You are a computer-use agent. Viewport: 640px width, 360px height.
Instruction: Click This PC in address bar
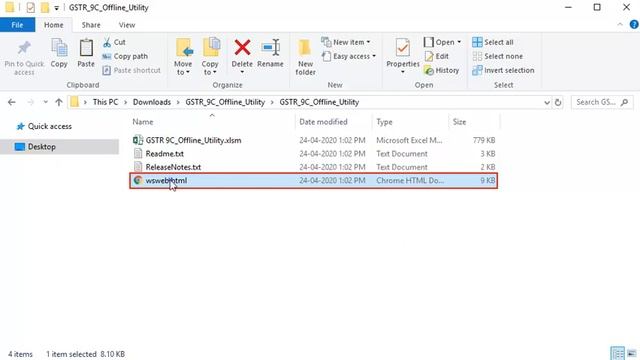(x=105, y=102)
